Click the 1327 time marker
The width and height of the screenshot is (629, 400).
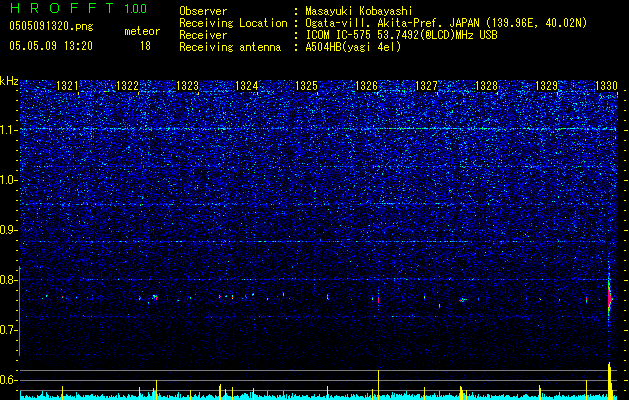coord(426,86)
